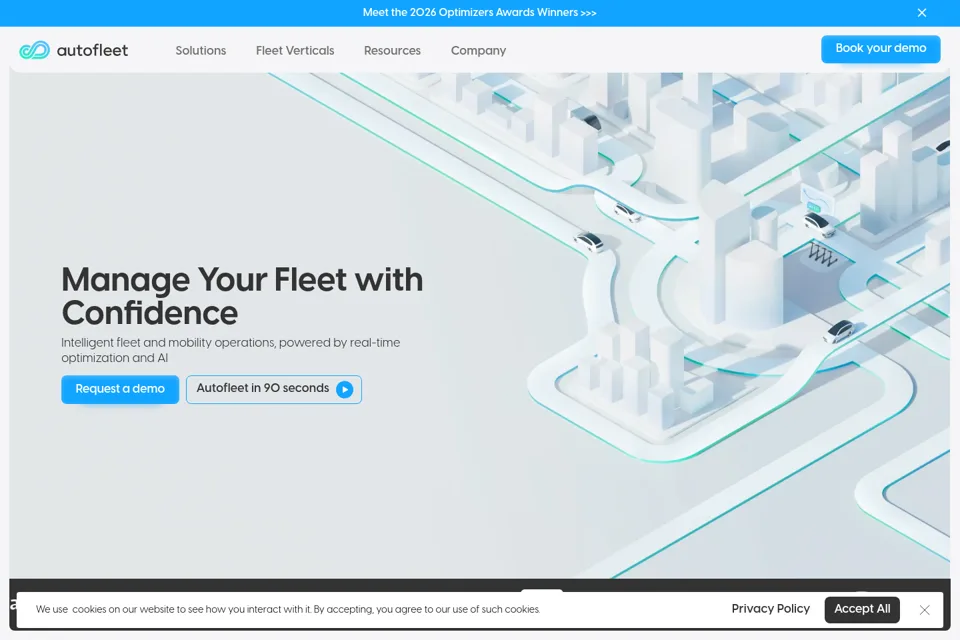960x640 pixels.
Task: Click the autofleet logo
Action: (x=73, y=50)
